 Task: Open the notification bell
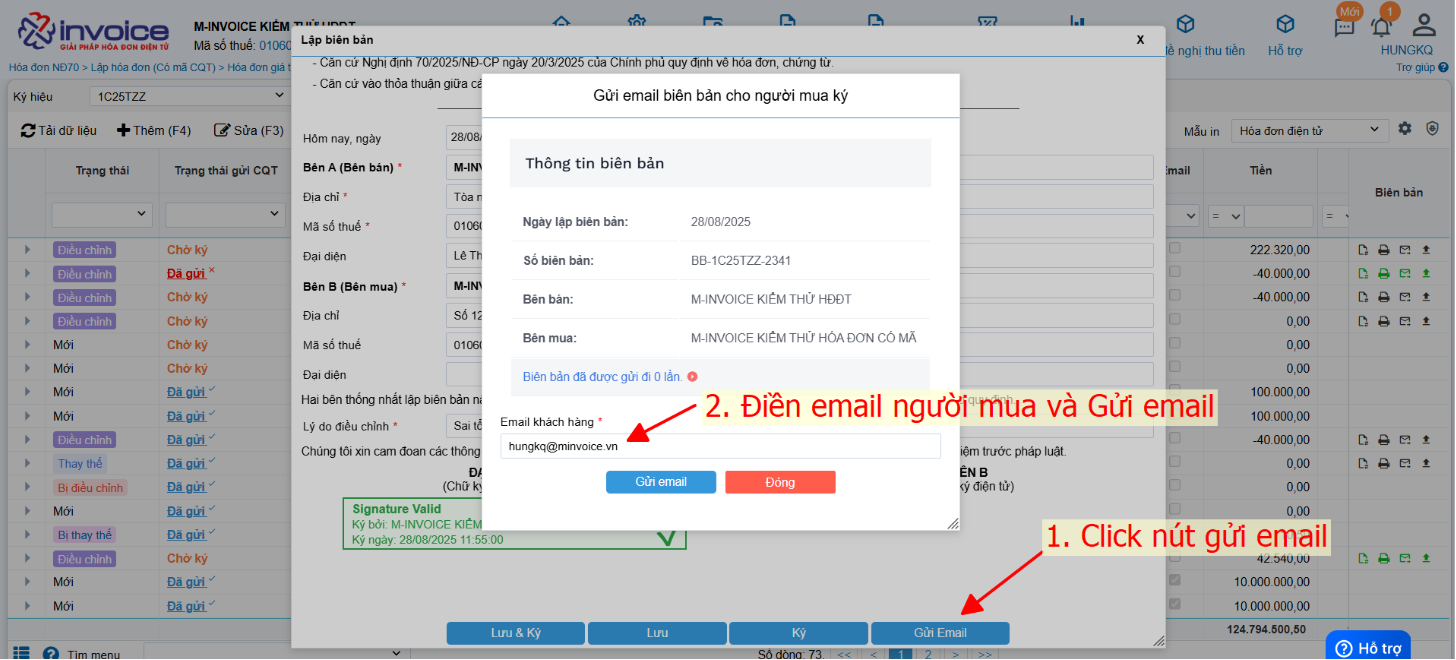(1382, 27)
